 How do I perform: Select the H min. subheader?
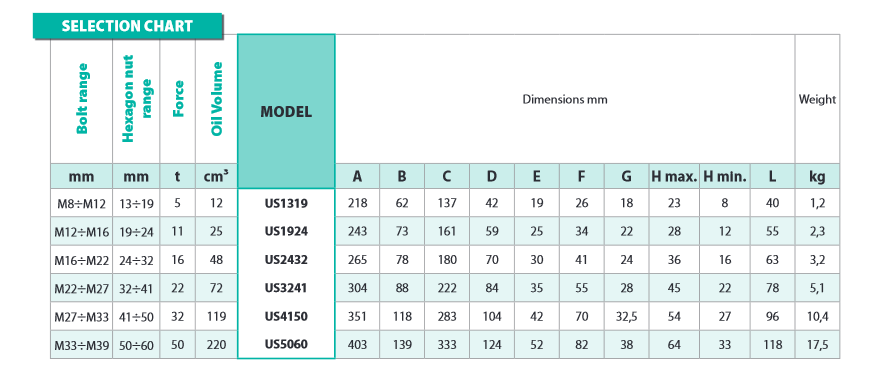click(x=725, y=177)
